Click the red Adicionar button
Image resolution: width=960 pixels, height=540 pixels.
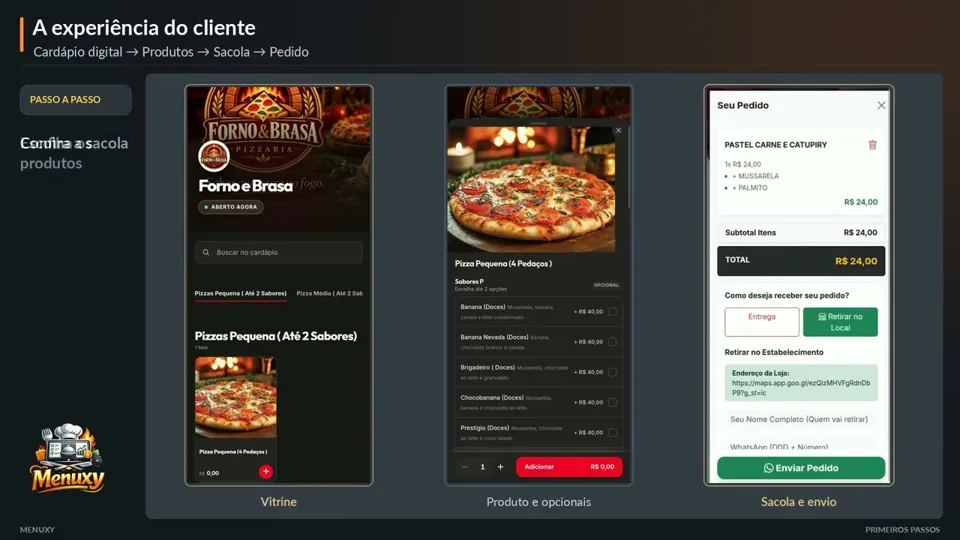pos(569,467)
